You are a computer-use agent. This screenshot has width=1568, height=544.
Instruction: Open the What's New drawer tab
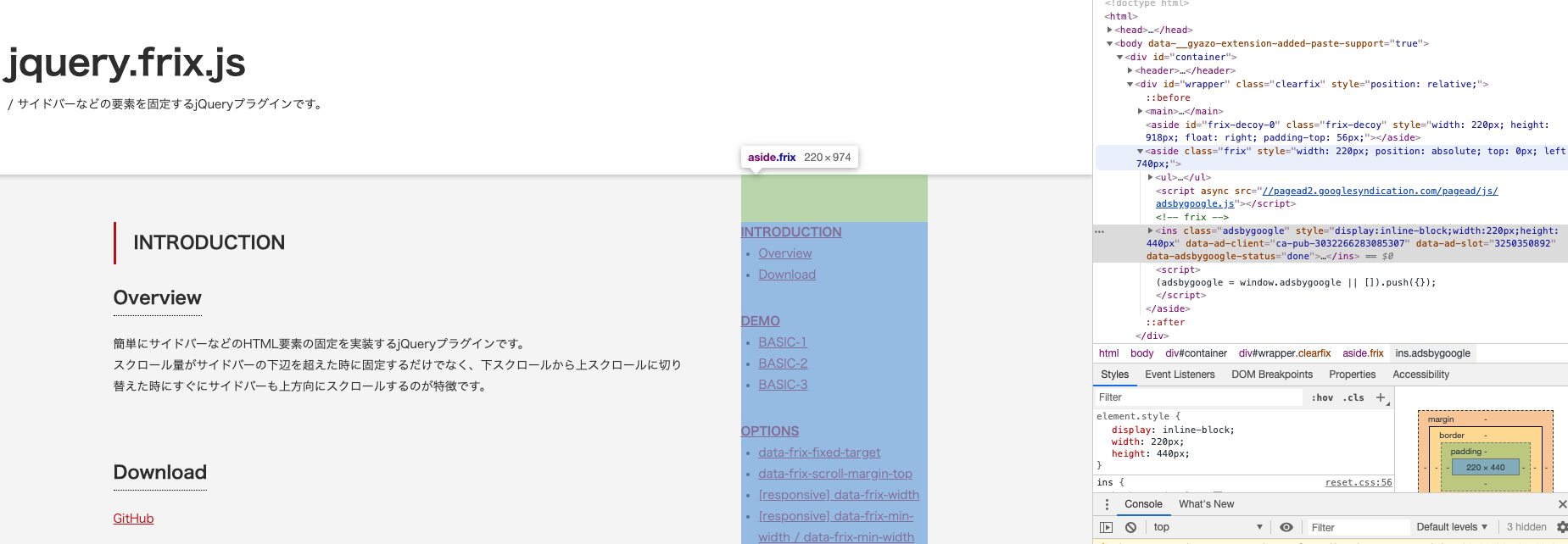[1206, 504]
